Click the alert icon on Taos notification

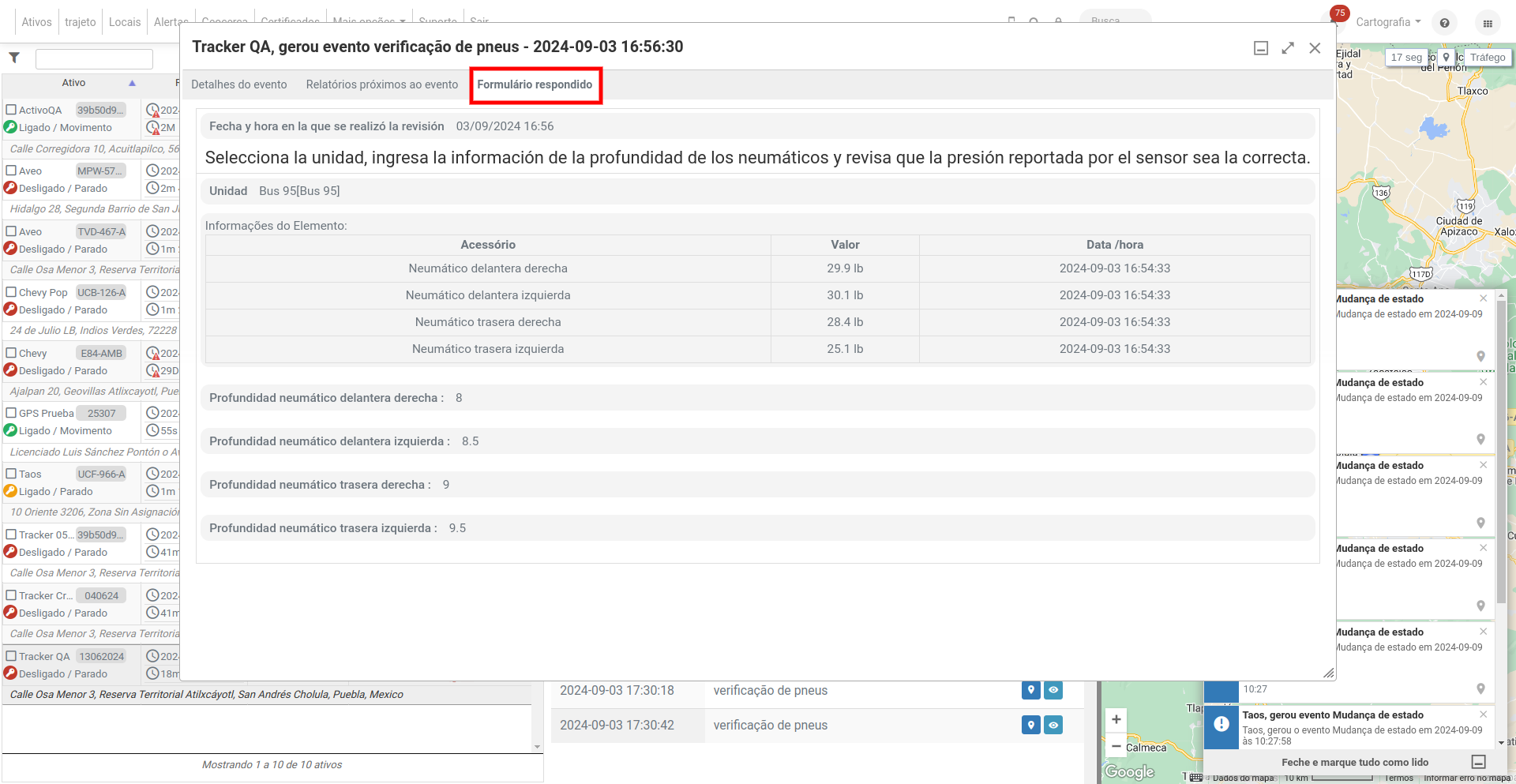[1221, 724]
